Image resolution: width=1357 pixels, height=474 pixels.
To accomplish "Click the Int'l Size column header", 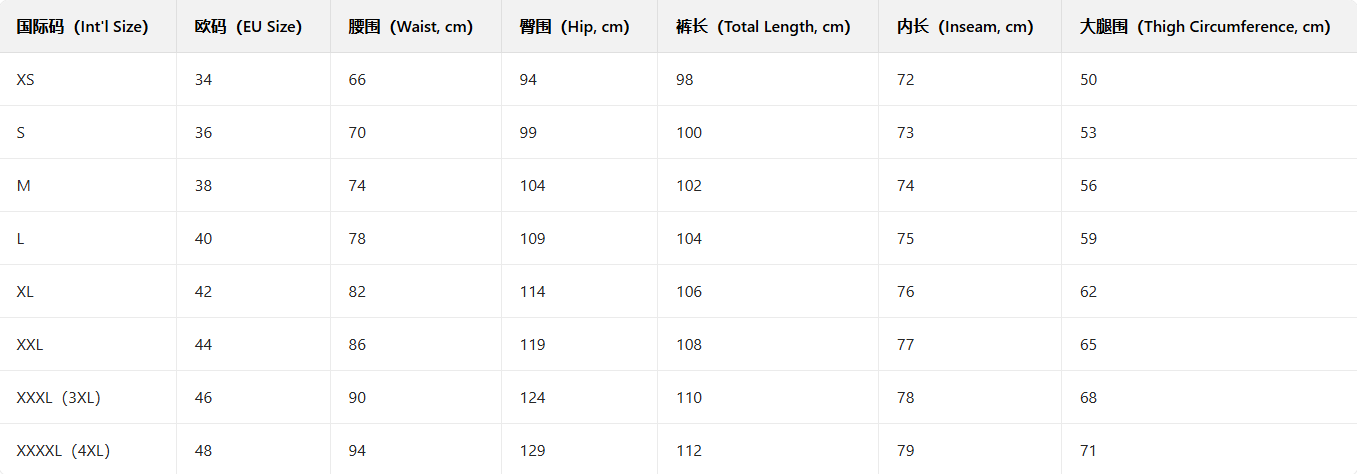I will (x=82, y=27).
